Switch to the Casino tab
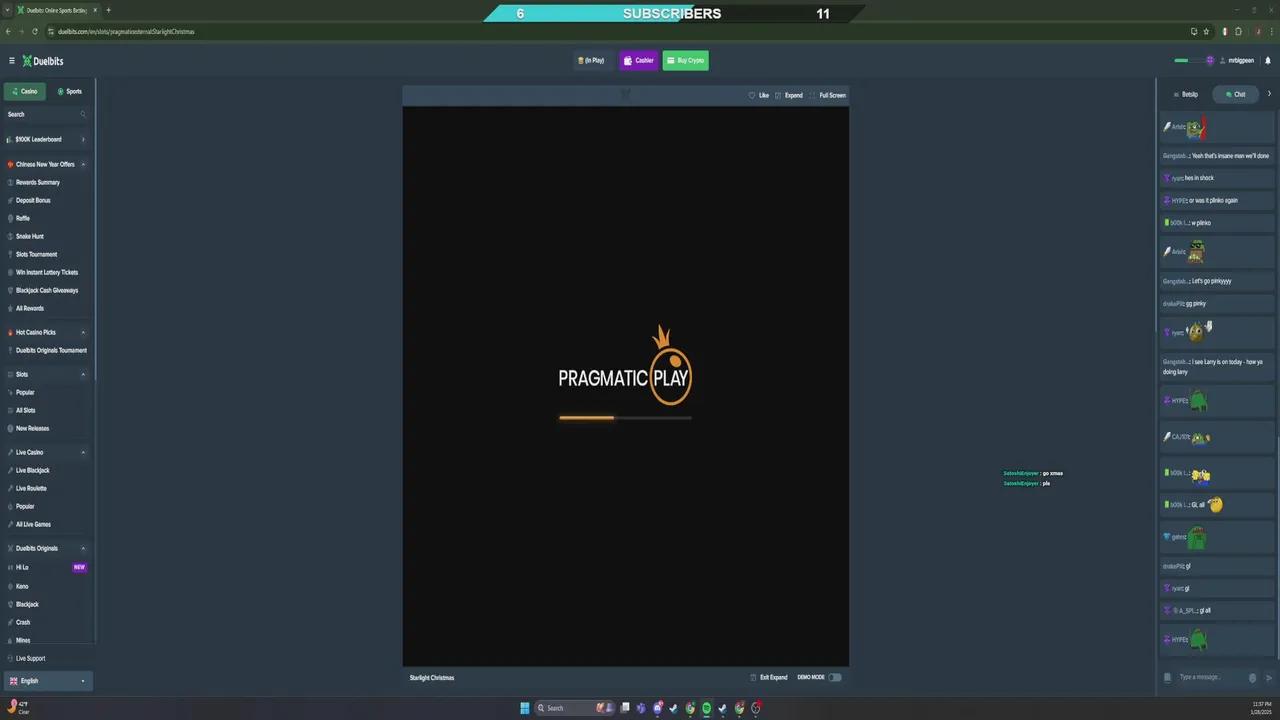This screenshot has height=720, width=1280. coord(25,91)
